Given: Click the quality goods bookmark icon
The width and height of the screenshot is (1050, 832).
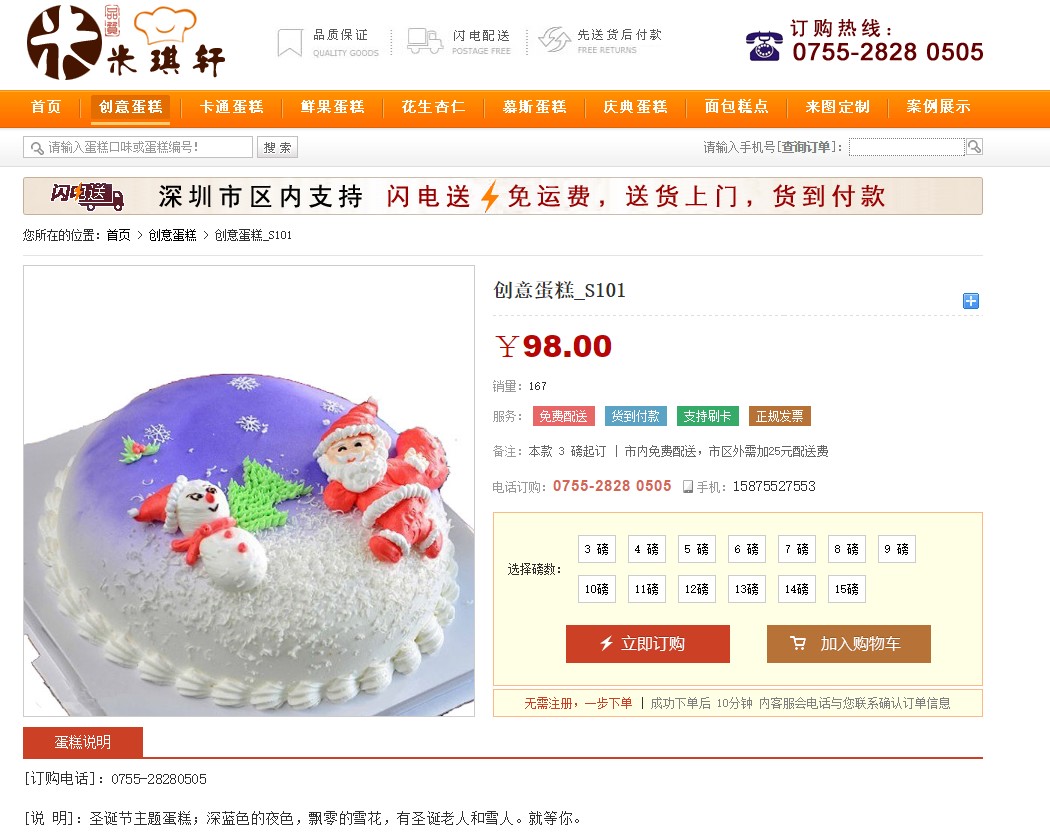Looking at the screenshot, I should click(290, 42).
